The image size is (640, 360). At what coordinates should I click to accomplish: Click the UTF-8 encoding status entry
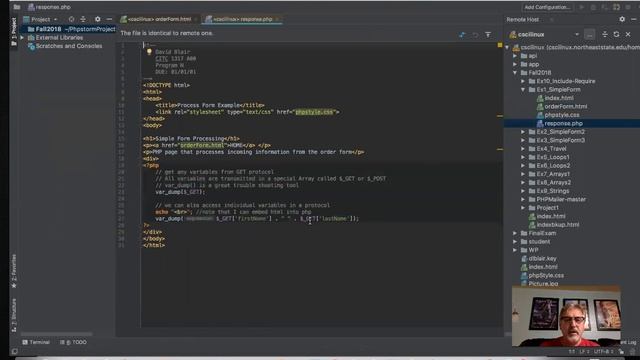[x=603, y=351]
